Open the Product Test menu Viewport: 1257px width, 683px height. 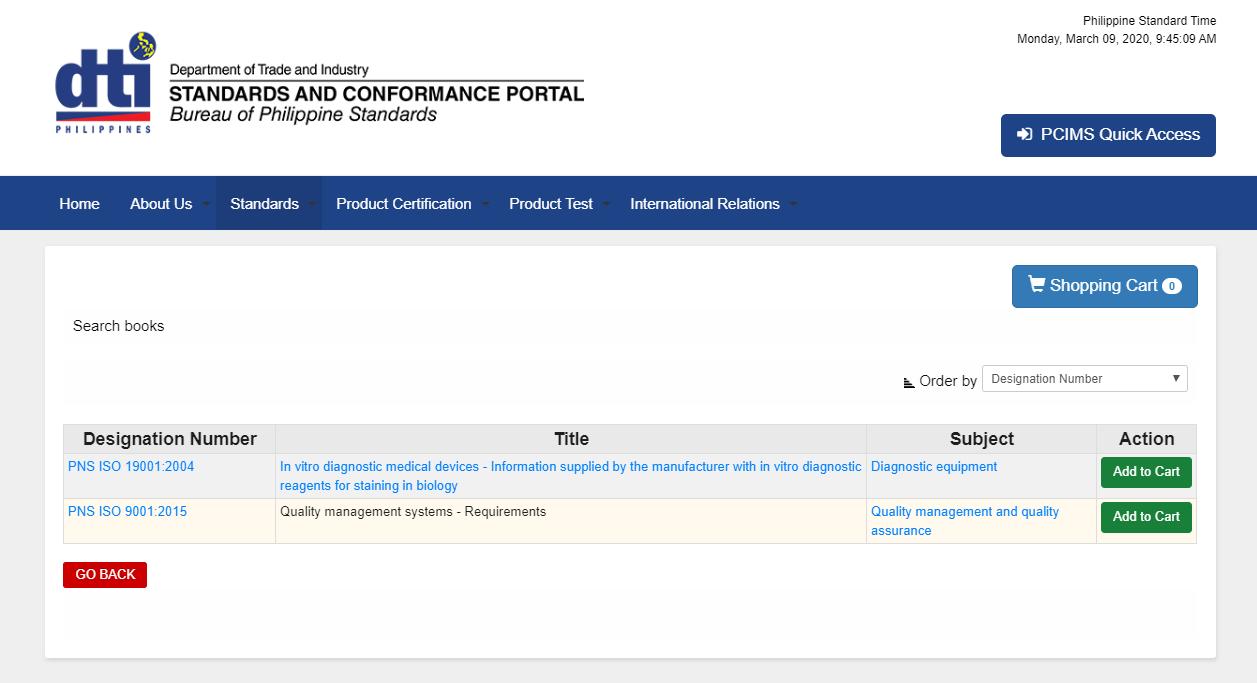point(551,204)
